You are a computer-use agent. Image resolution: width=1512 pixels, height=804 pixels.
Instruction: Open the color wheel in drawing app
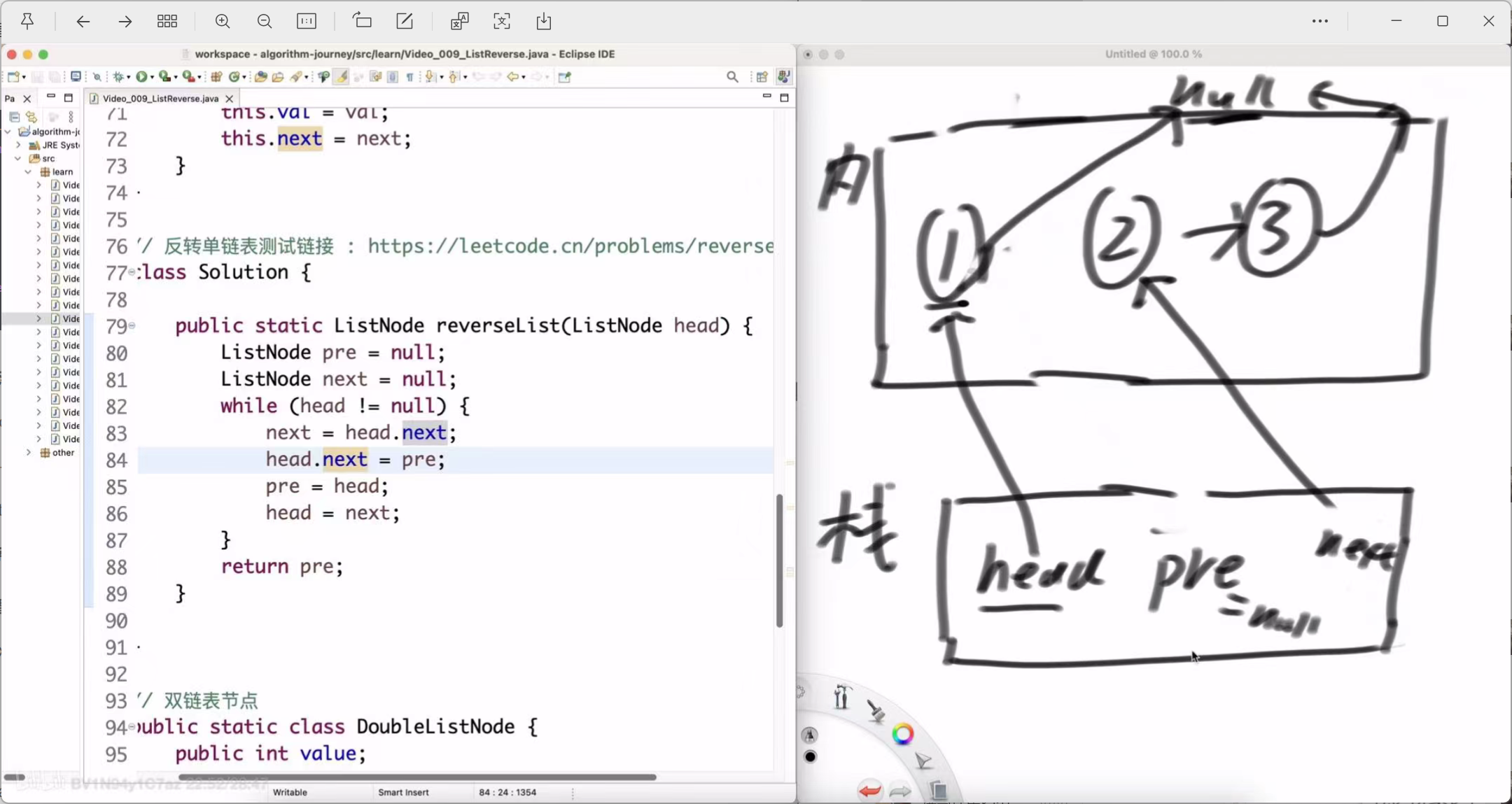[x=903, y=734]
